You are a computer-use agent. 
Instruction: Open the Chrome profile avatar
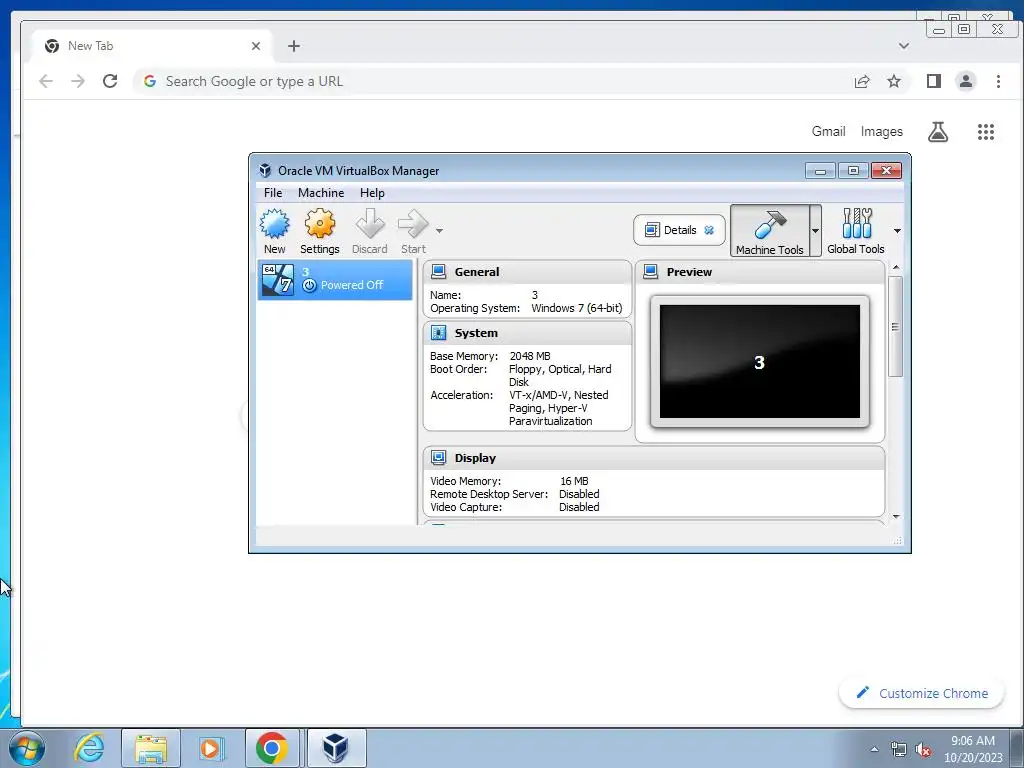[x=966, y=81]
